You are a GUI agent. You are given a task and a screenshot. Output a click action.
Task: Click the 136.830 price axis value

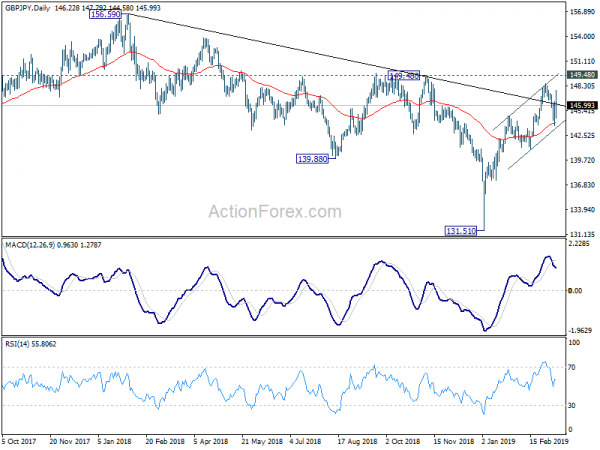(x=582, y=185)
